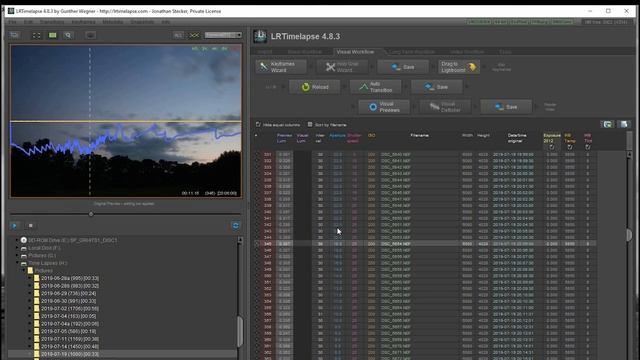Select folder 2019-06-28b (993)
The width and height of the screenshot is (640, 360).
click(70, 286)
